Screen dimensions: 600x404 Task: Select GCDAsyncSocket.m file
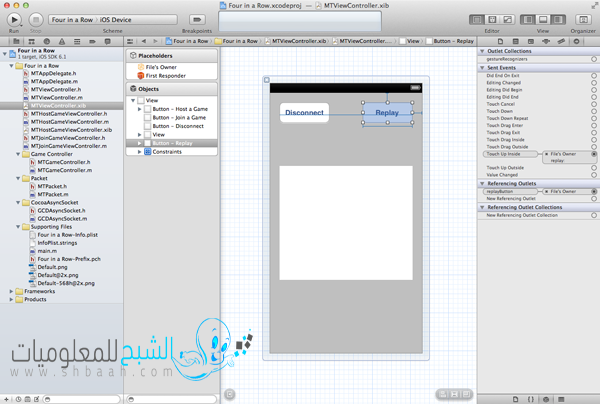pyautogui.click(x=62, y=219)
